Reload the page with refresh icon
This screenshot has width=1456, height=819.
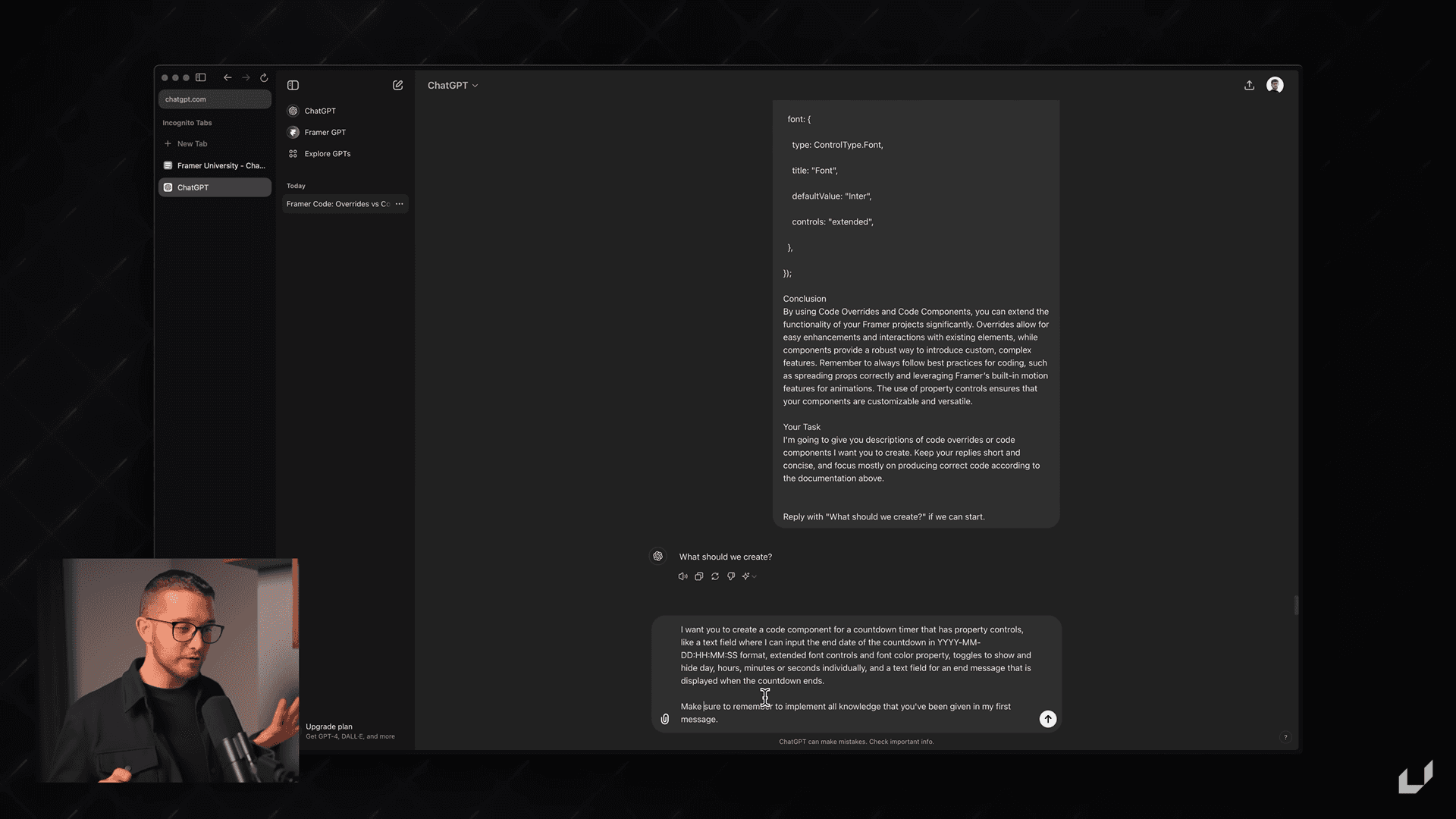click(264, 77)
